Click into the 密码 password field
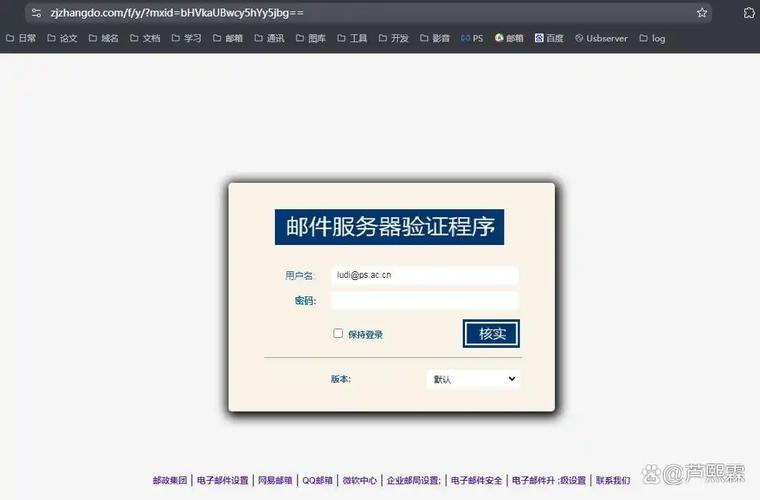 pos(425,300)
